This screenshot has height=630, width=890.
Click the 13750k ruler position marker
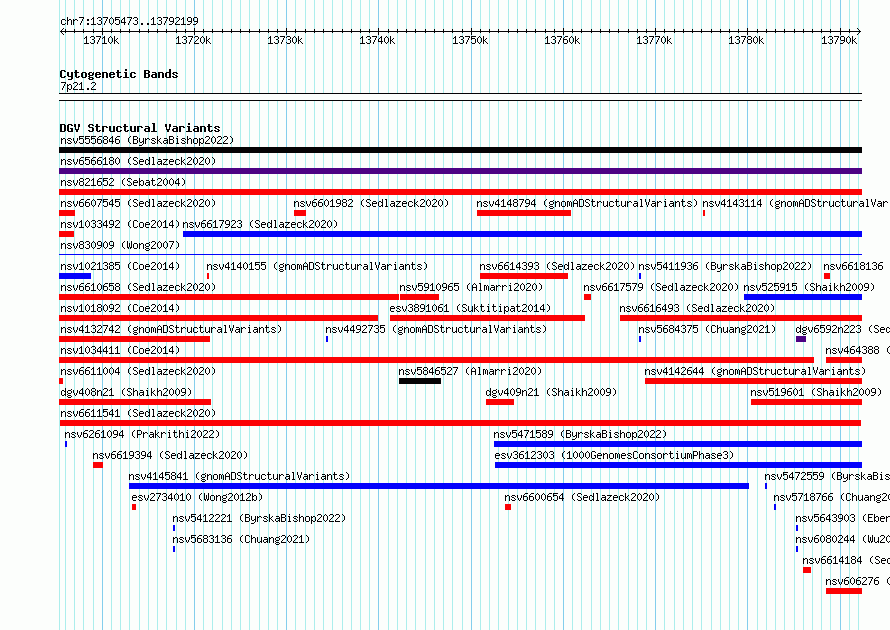pos(470,40)
